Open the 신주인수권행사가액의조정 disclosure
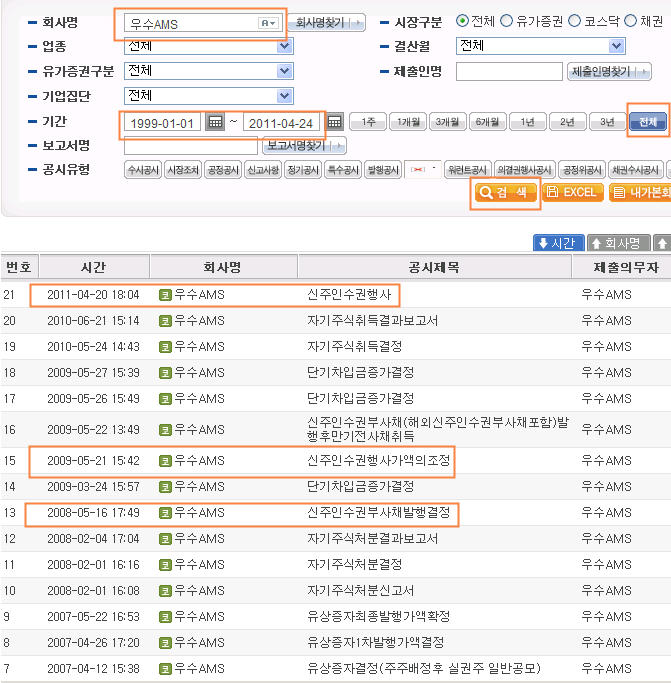This screenshot has width=671, height=683. click(x=378, y=461)
